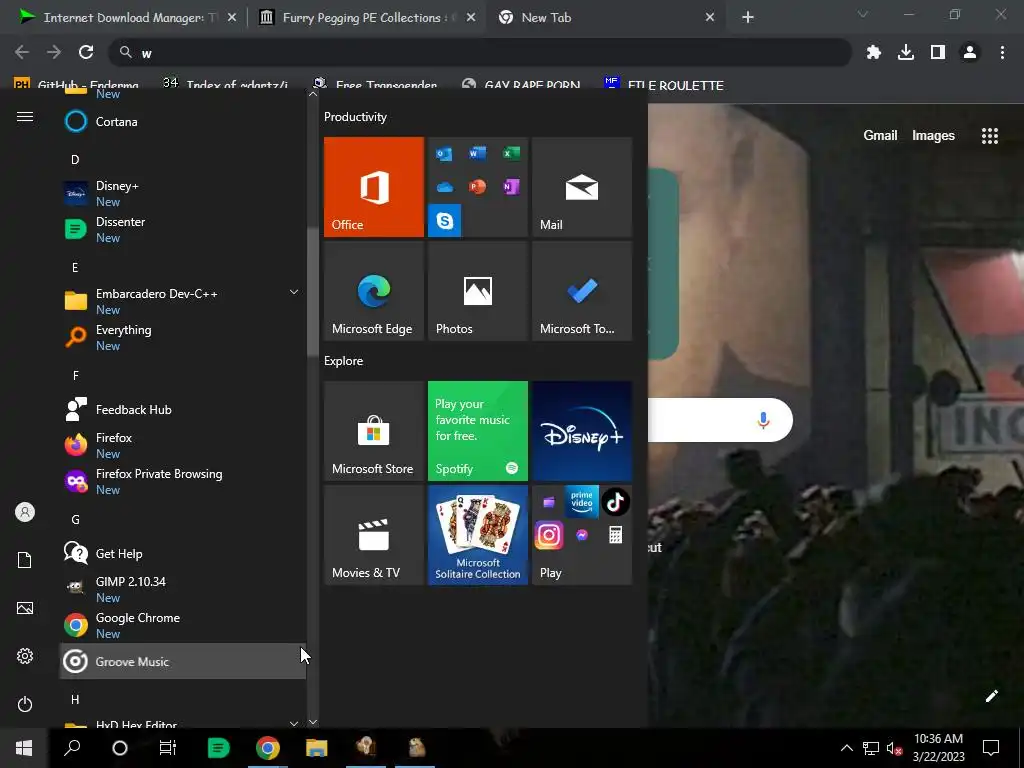Open Prime Video icon in Play tile
This screenshot has width=1024, height=768.
(582, 502)
